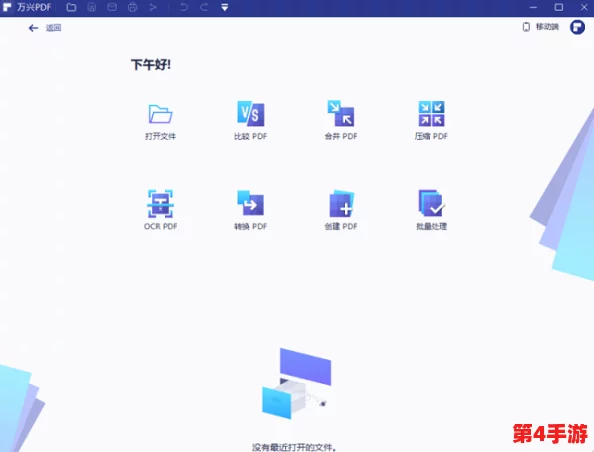Click the 创建 PDF tool

pyautogui.click(x=341, y=203)
